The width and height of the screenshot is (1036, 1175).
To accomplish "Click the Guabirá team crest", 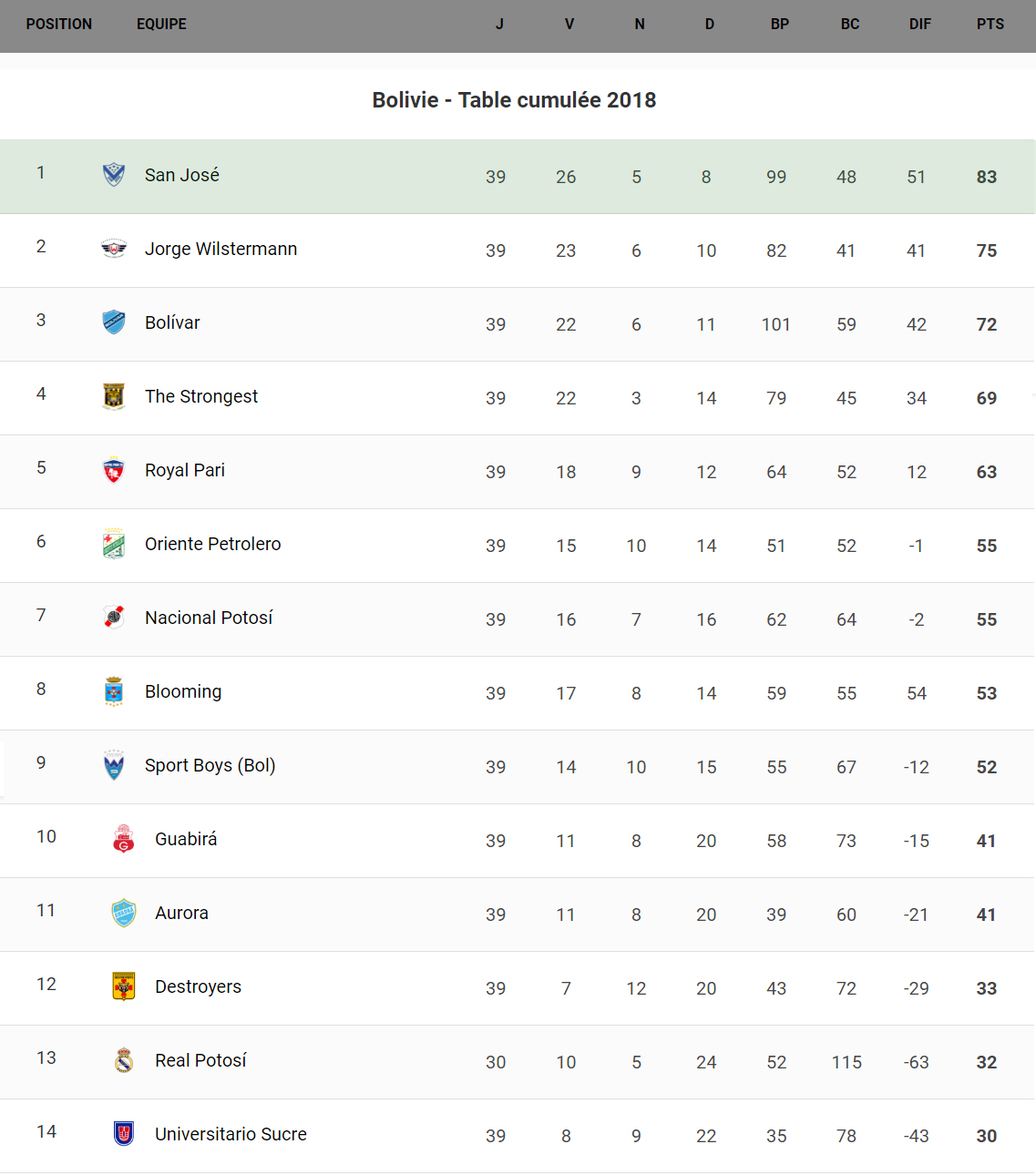I will point(124,838).
